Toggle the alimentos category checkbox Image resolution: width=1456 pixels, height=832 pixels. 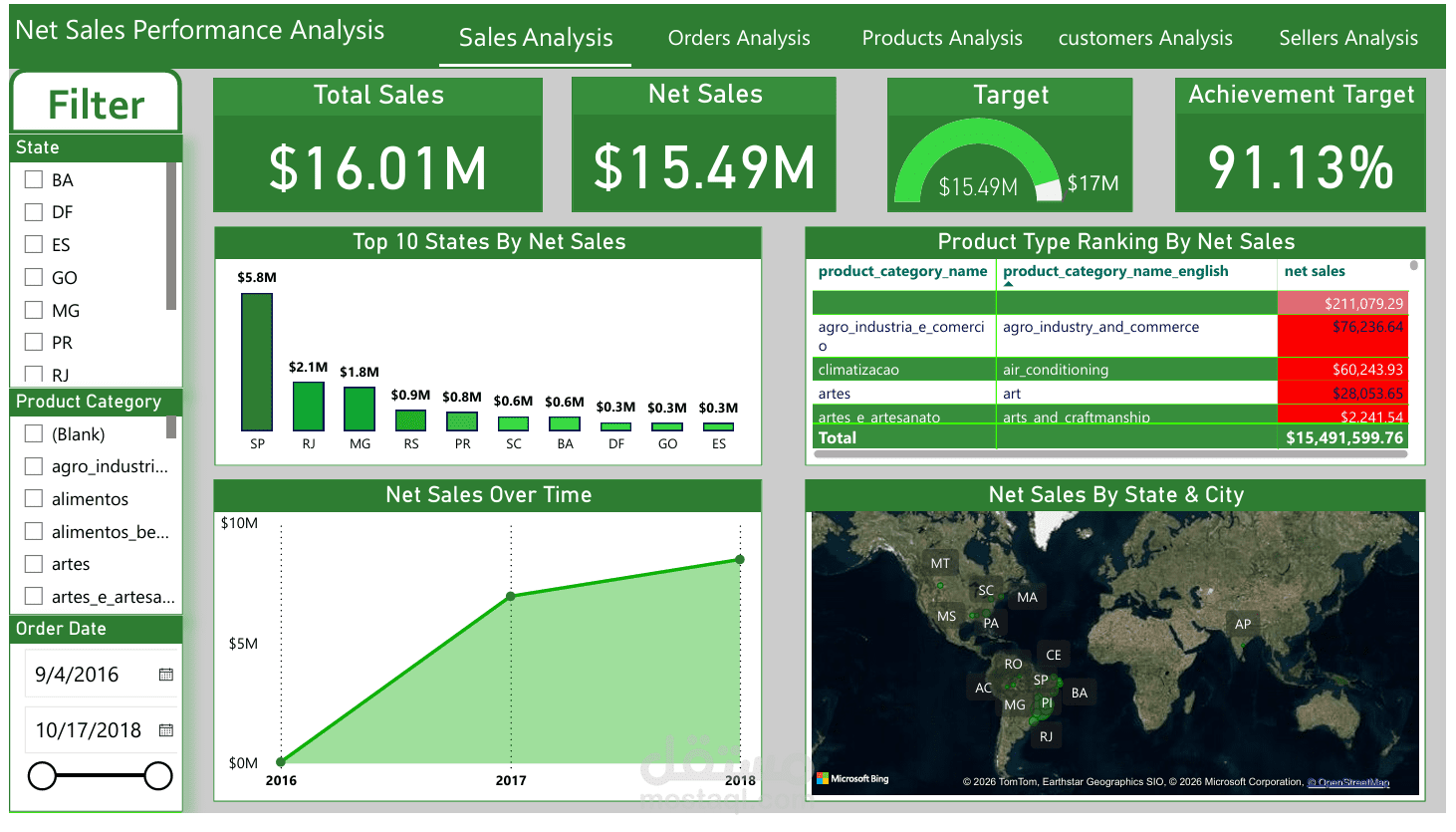point(34,498)
